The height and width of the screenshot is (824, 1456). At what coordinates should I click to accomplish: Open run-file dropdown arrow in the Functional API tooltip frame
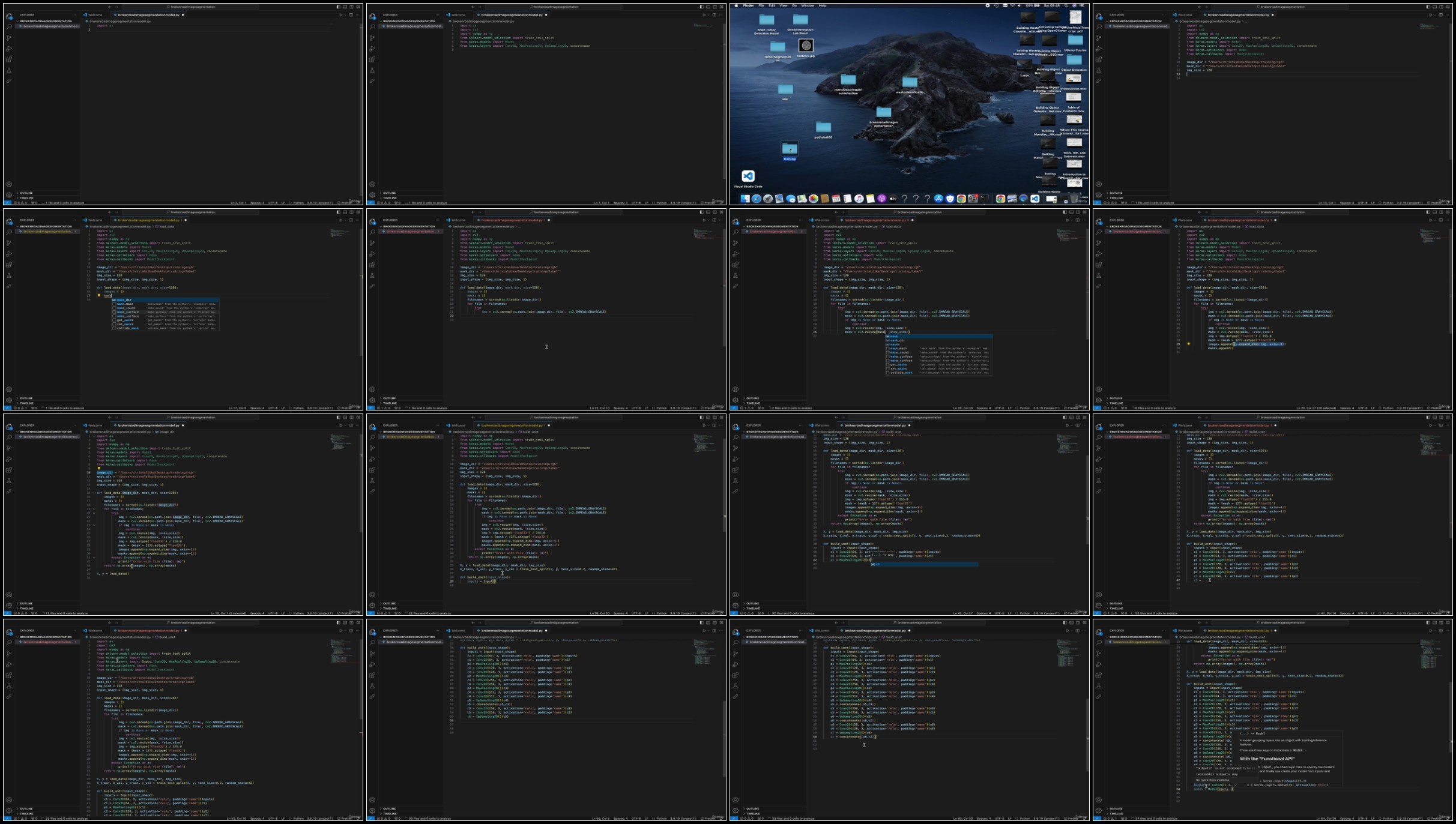click(x=1435, y=631)
